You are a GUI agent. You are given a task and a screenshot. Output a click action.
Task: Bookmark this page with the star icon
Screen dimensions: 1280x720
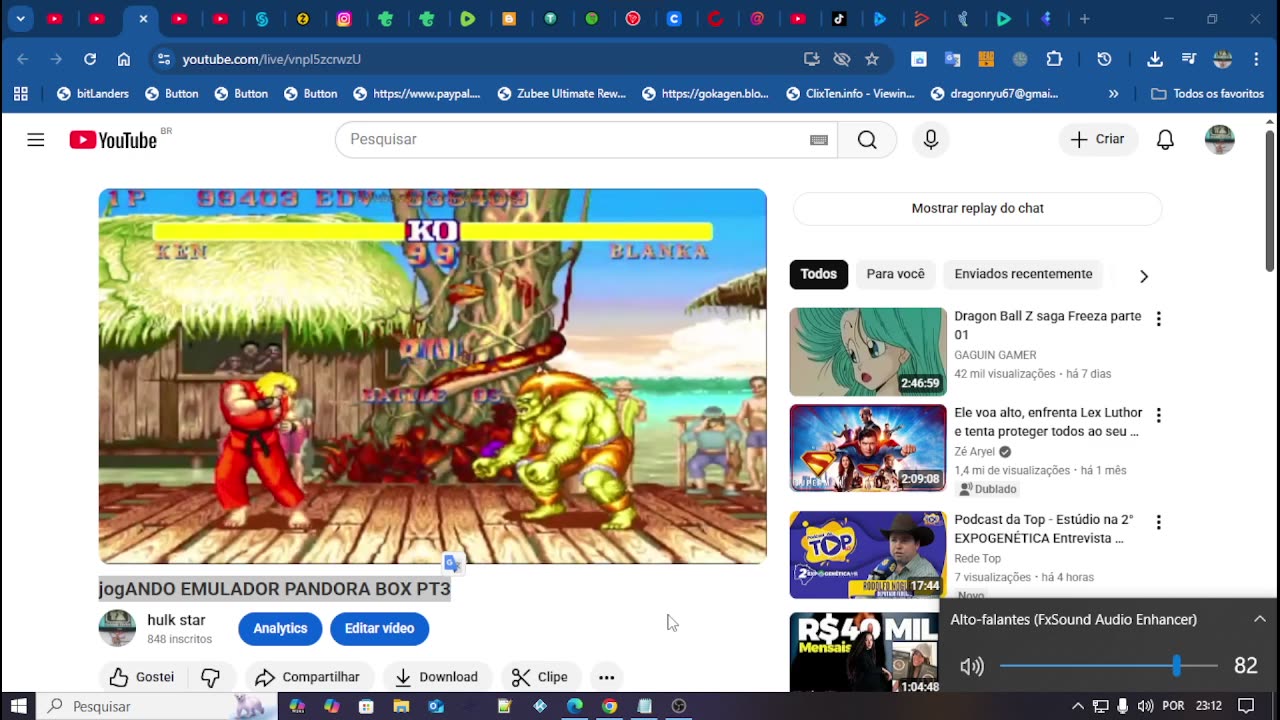[x=872, y=59]
